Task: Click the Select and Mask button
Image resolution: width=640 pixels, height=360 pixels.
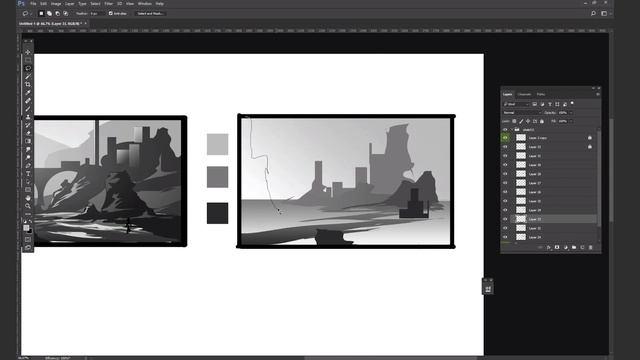Action: point(150,13)
